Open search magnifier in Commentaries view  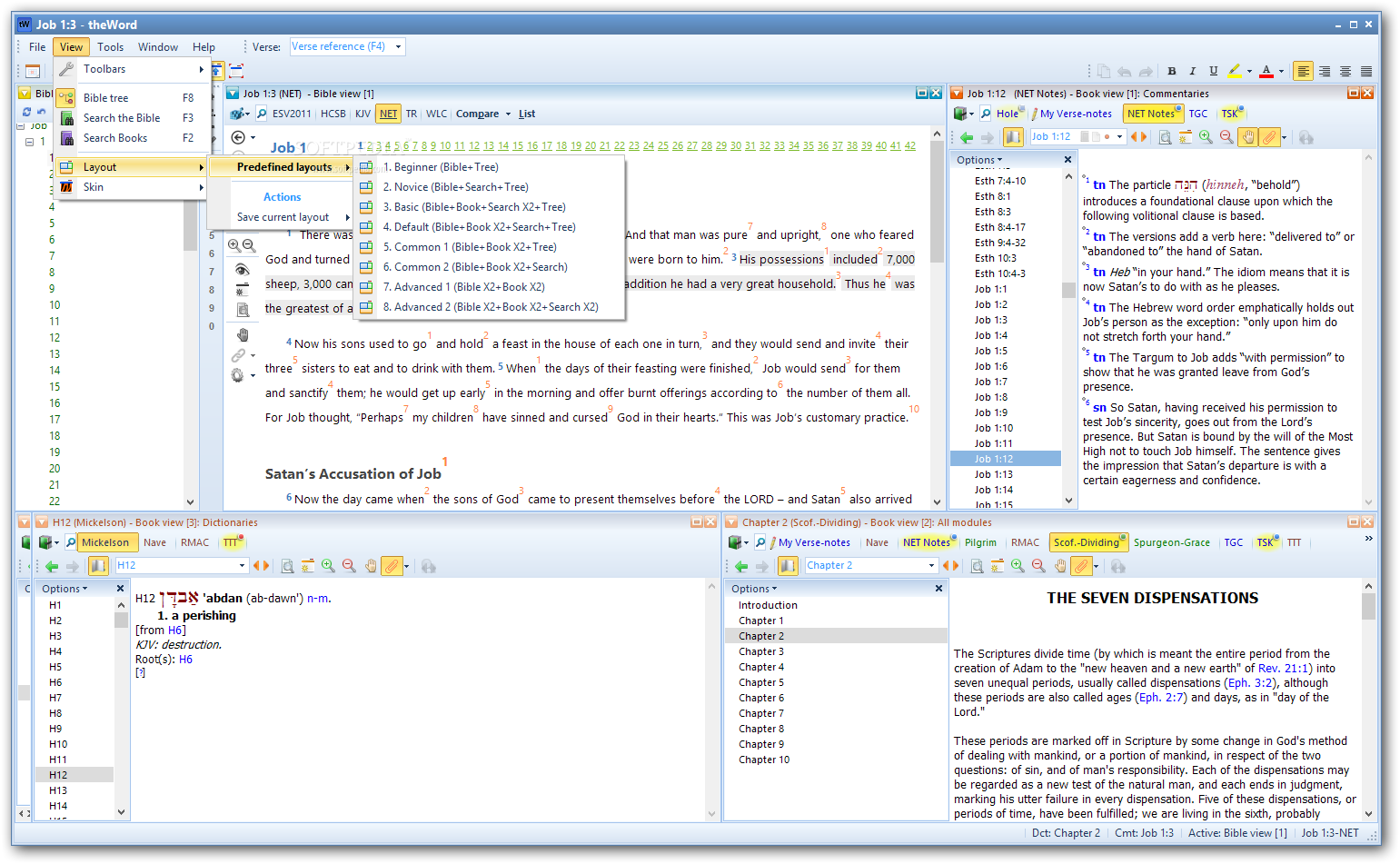(x=986, y=114)
